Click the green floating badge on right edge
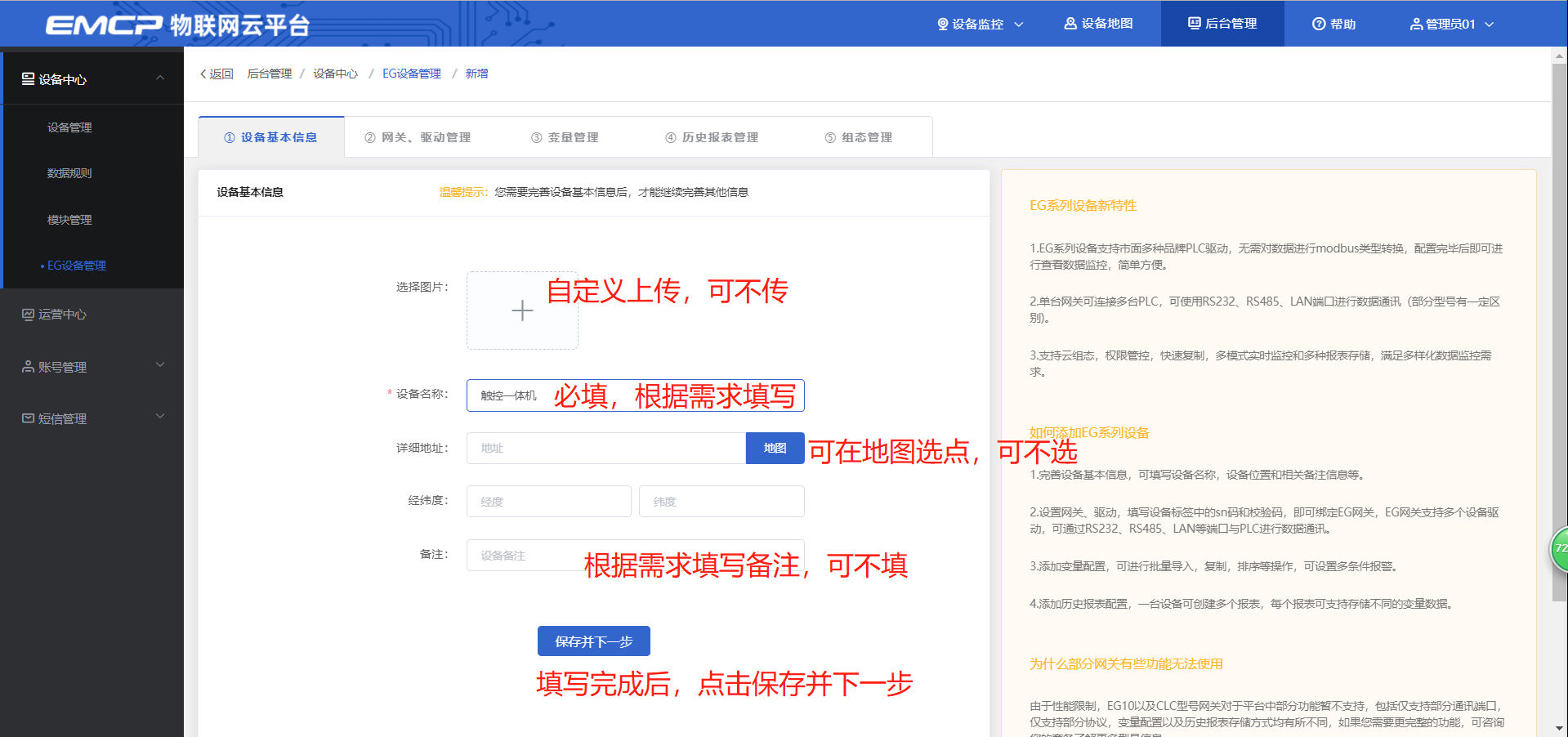Screen dimensions: 1568x737 click(1559, 549)
